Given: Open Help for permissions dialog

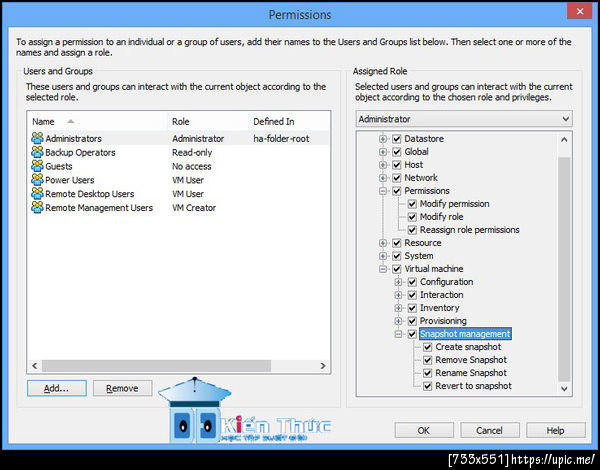Looking at the screenshot, I should 556,430.
